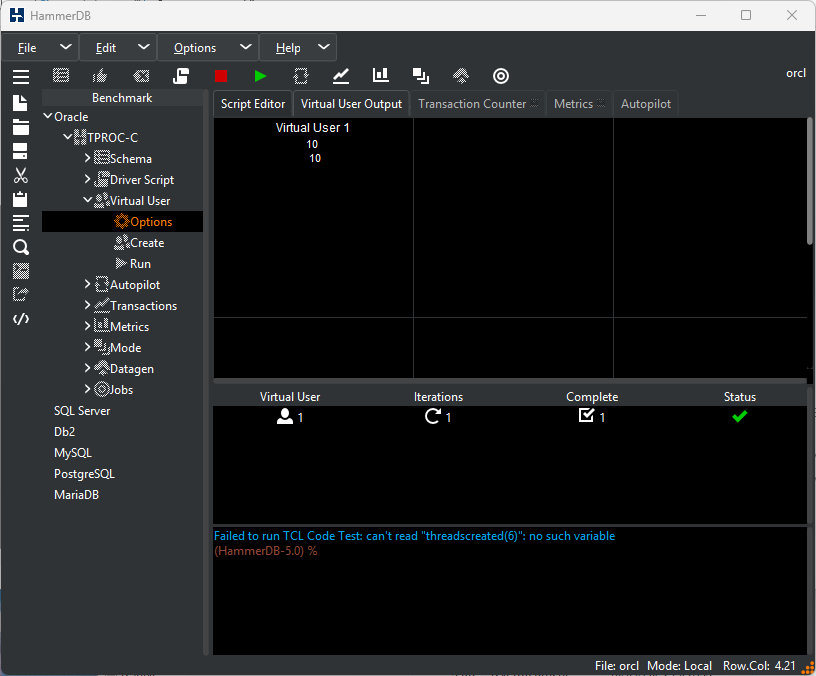This screenshot has height=676, width=816.
Task: Start the workload with the green run icon
Action: click(x=261, y=75)
